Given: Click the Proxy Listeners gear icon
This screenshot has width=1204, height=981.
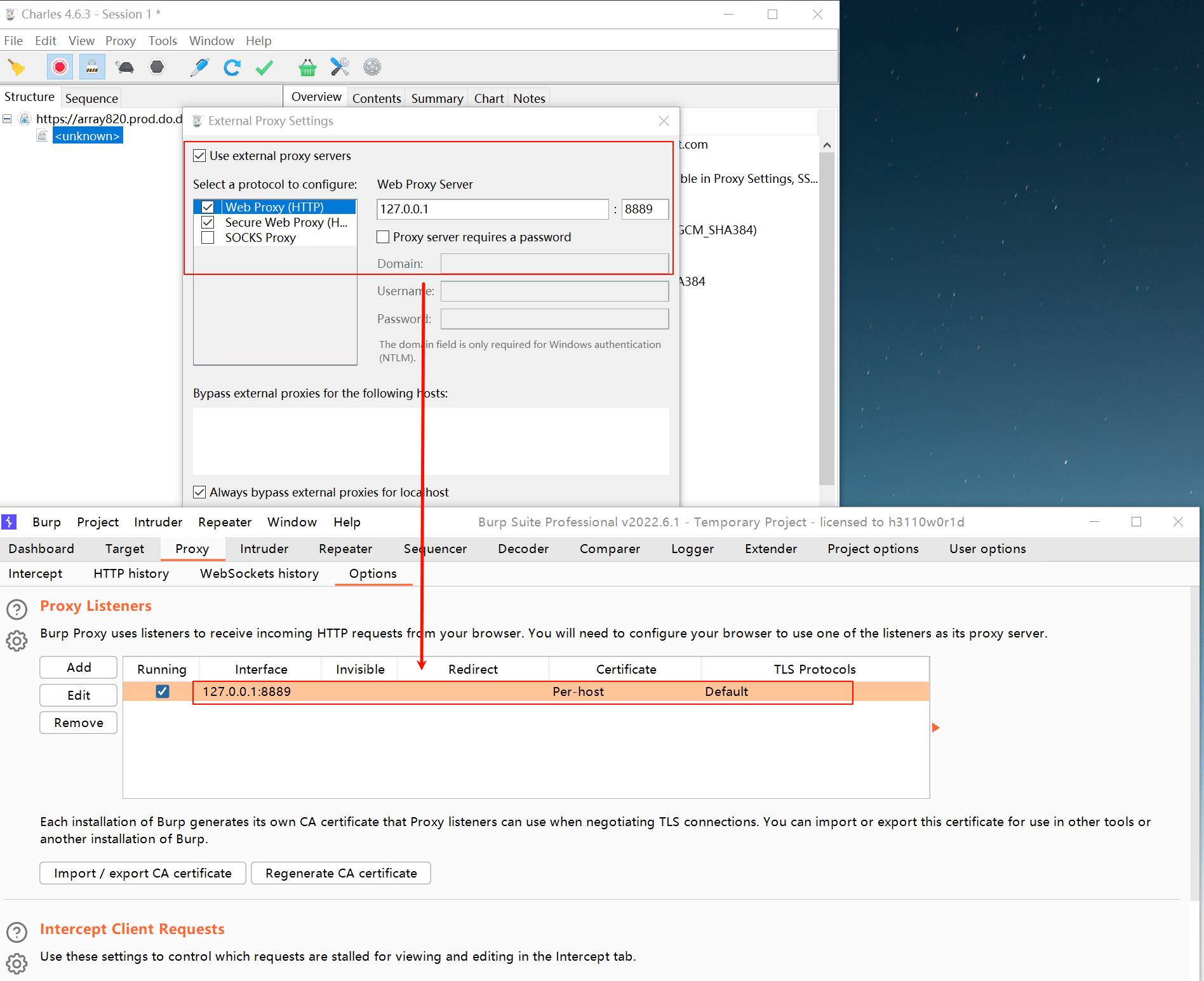Looking at the screenshot, I should [x=17, y=641].
